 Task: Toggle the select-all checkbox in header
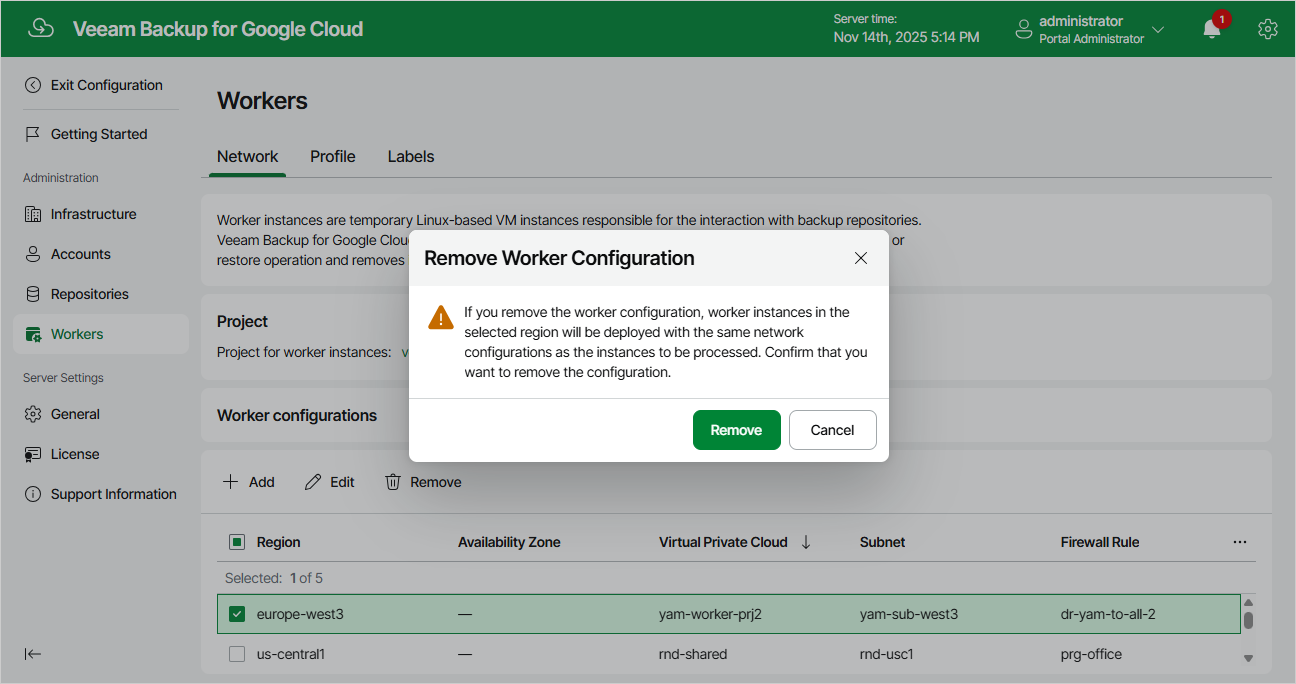tap(237, 542)
